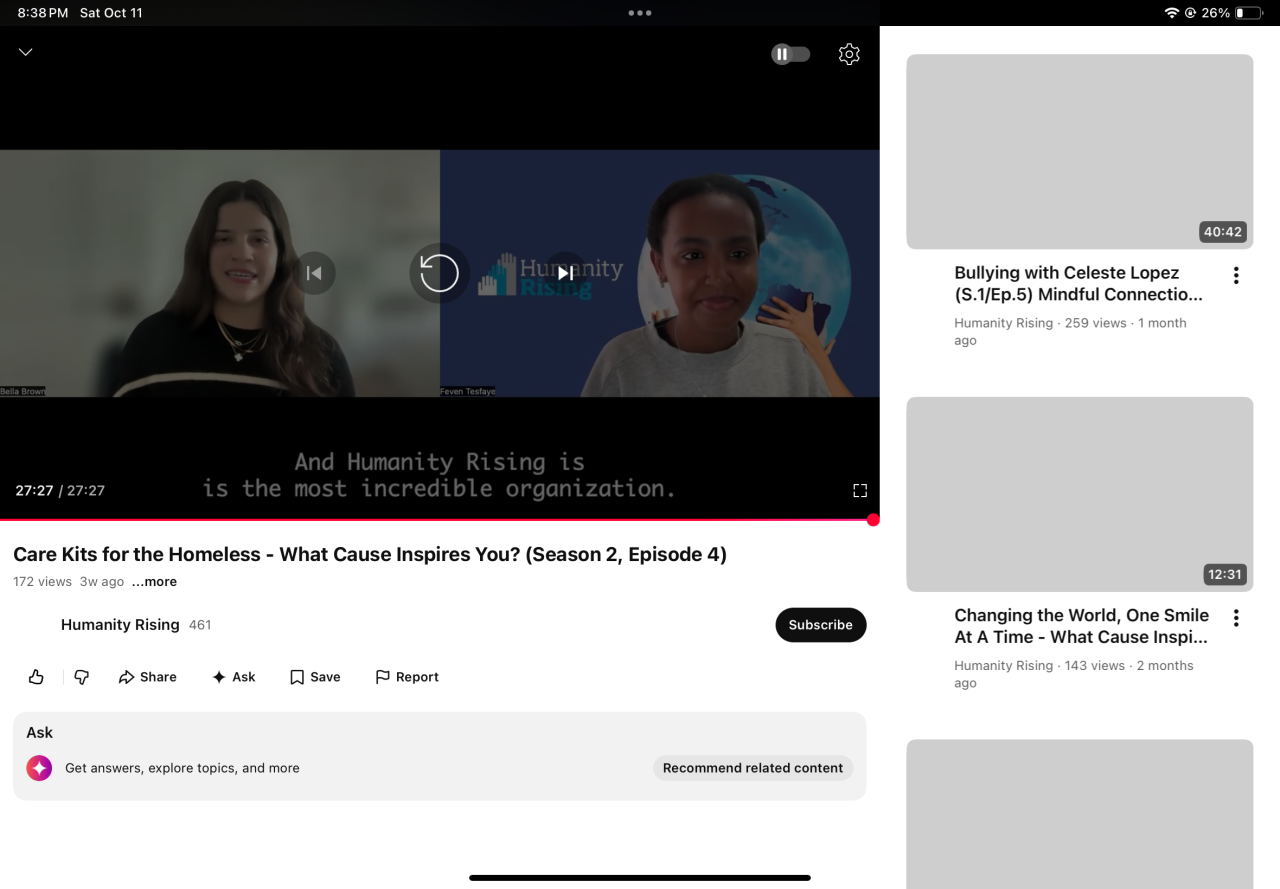Dislike the video with thumbs down
The height and width of the screenshot is (889, 1280).
point(82,677)
